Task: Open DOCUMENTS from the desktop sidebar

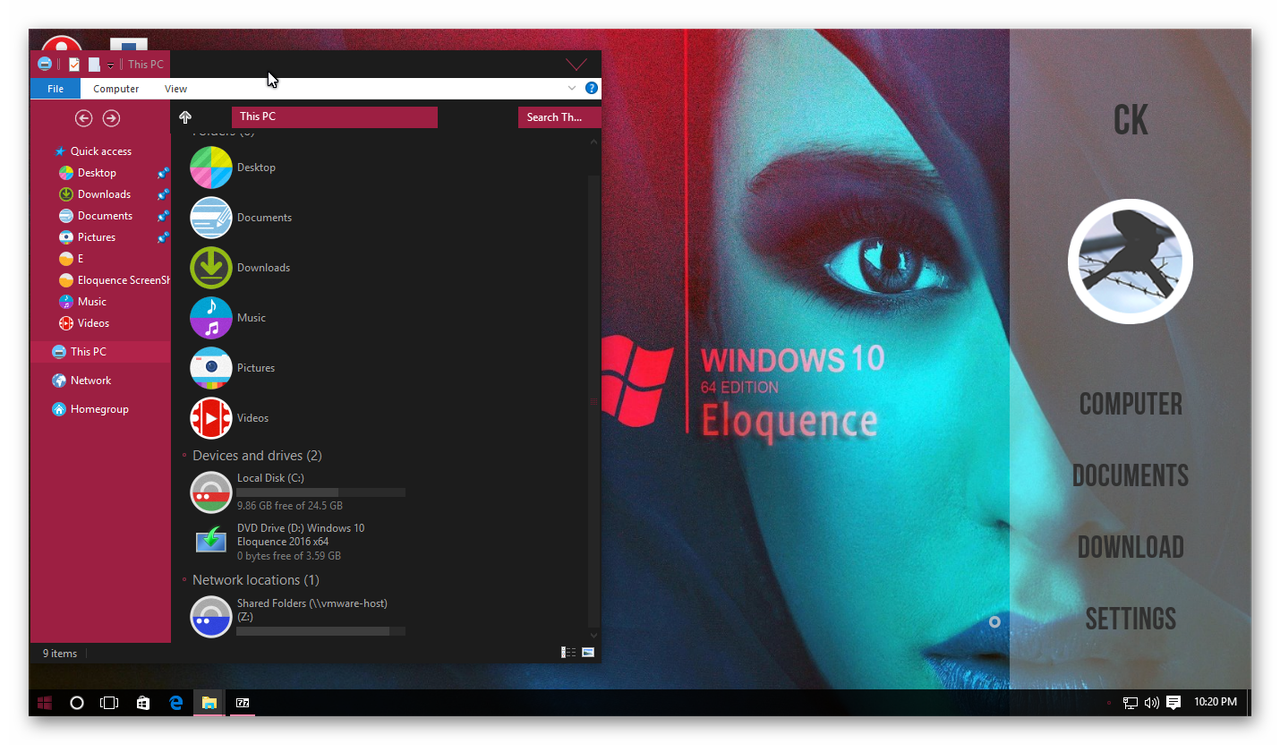Action: [x=1130, y=475]
